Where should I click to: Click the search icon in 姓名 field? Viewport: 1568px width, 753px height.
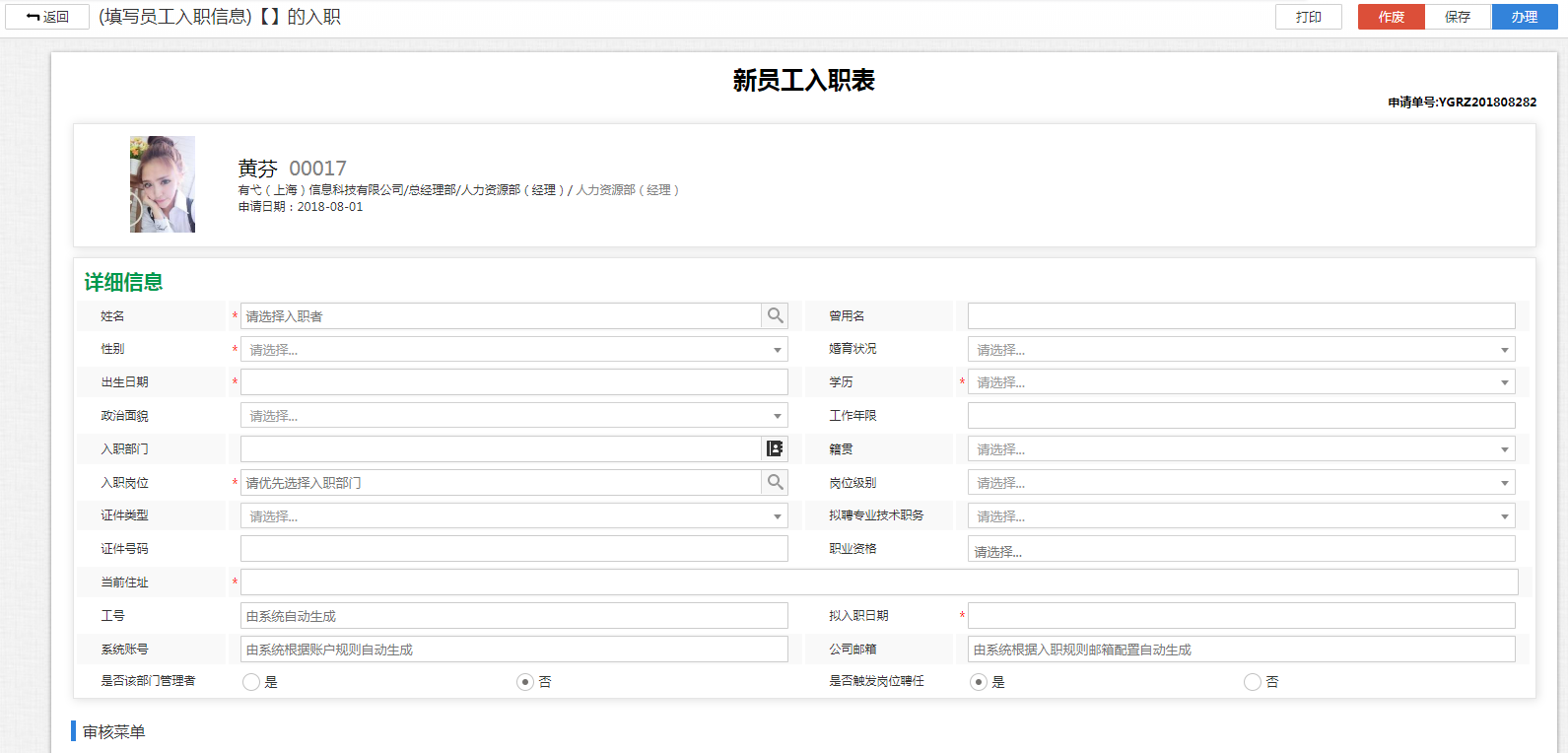pos(775,315)
